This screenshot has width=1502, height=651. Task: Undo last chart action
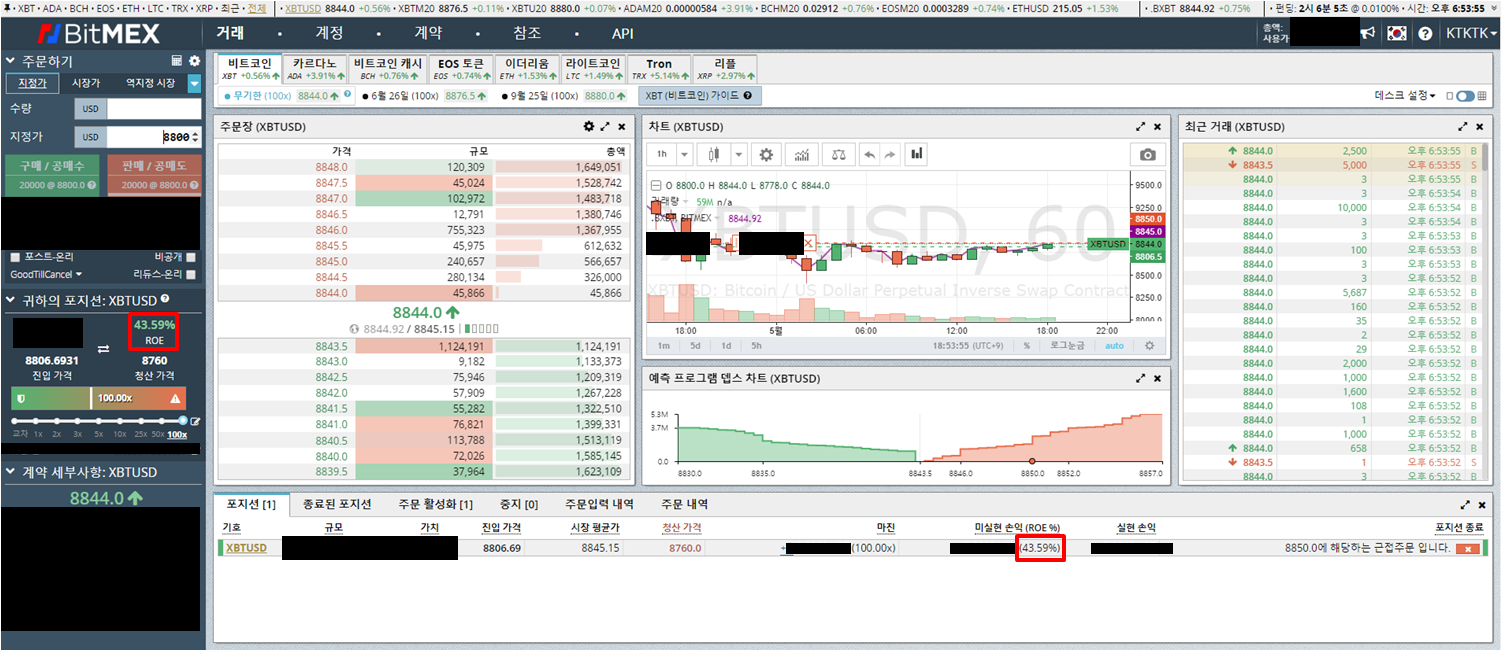click(x=869, y=155)
